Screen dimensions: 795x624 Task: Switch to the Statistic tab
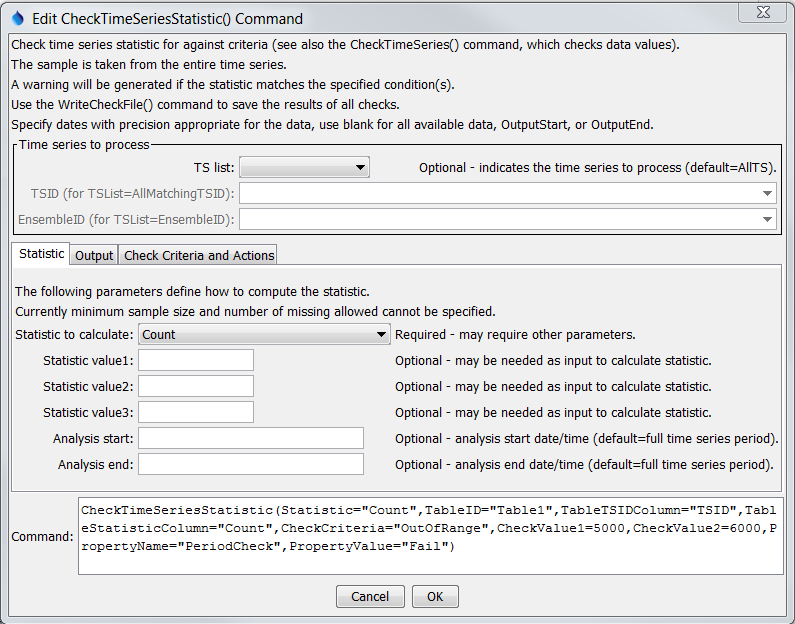click(41, 253)
